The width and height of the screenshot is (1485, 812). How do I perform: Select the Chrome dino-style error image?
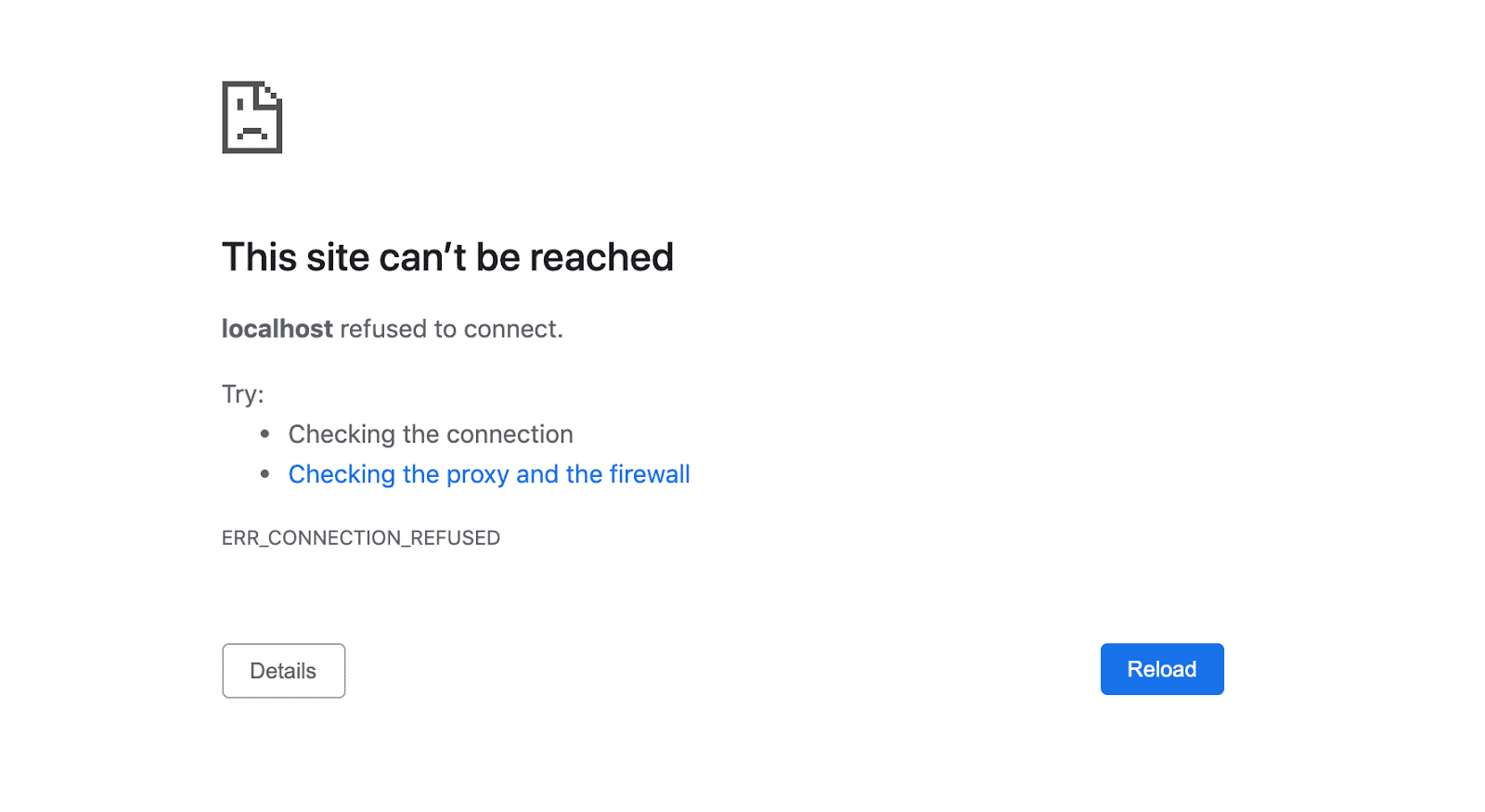tap(251, 118)
